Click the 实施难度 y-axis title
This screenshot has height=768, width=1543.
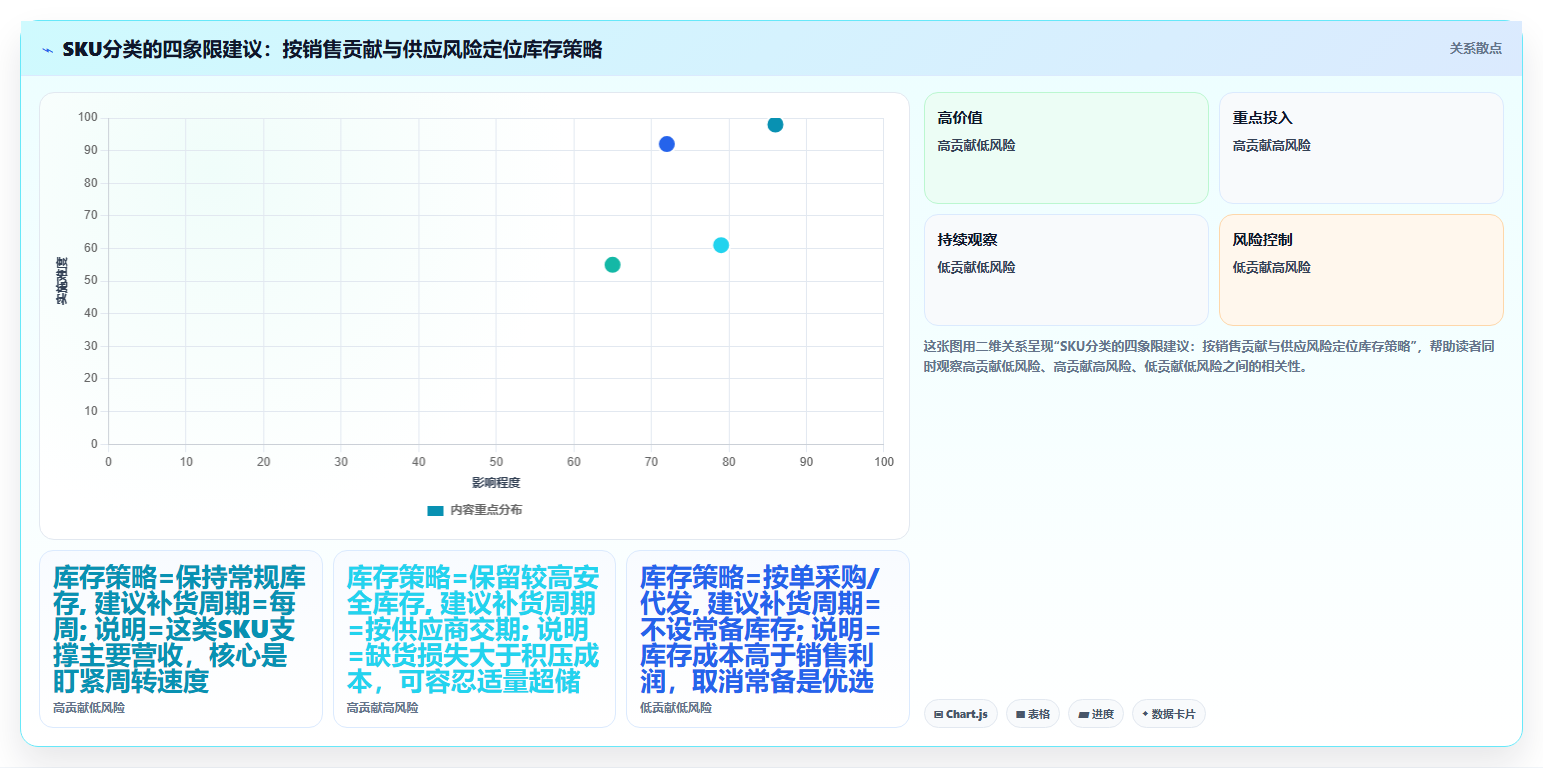[x=62, y=281]
